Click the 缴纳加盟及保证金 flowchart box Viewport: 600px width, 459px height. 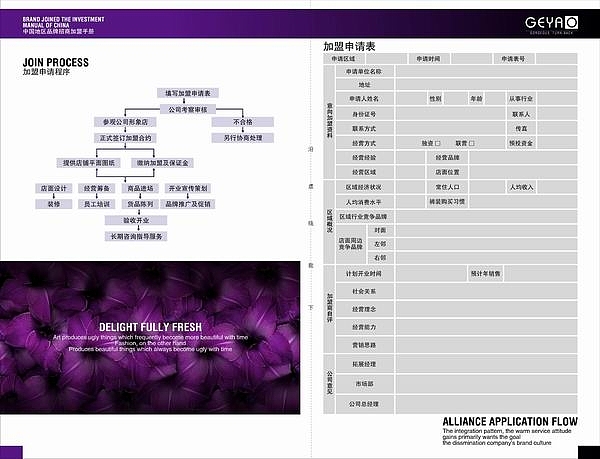pos(163,163)
